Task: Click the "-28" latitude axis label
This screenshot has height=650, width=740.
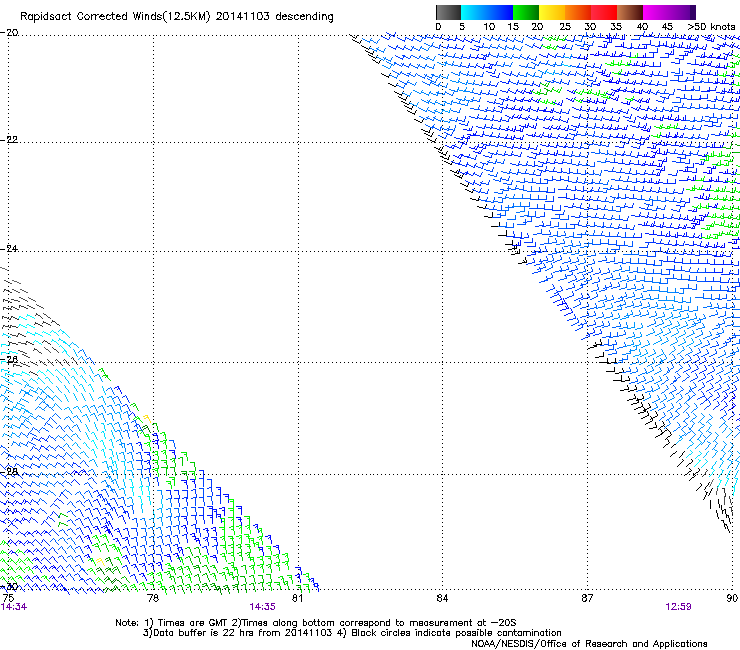Action: pos(9,471)
